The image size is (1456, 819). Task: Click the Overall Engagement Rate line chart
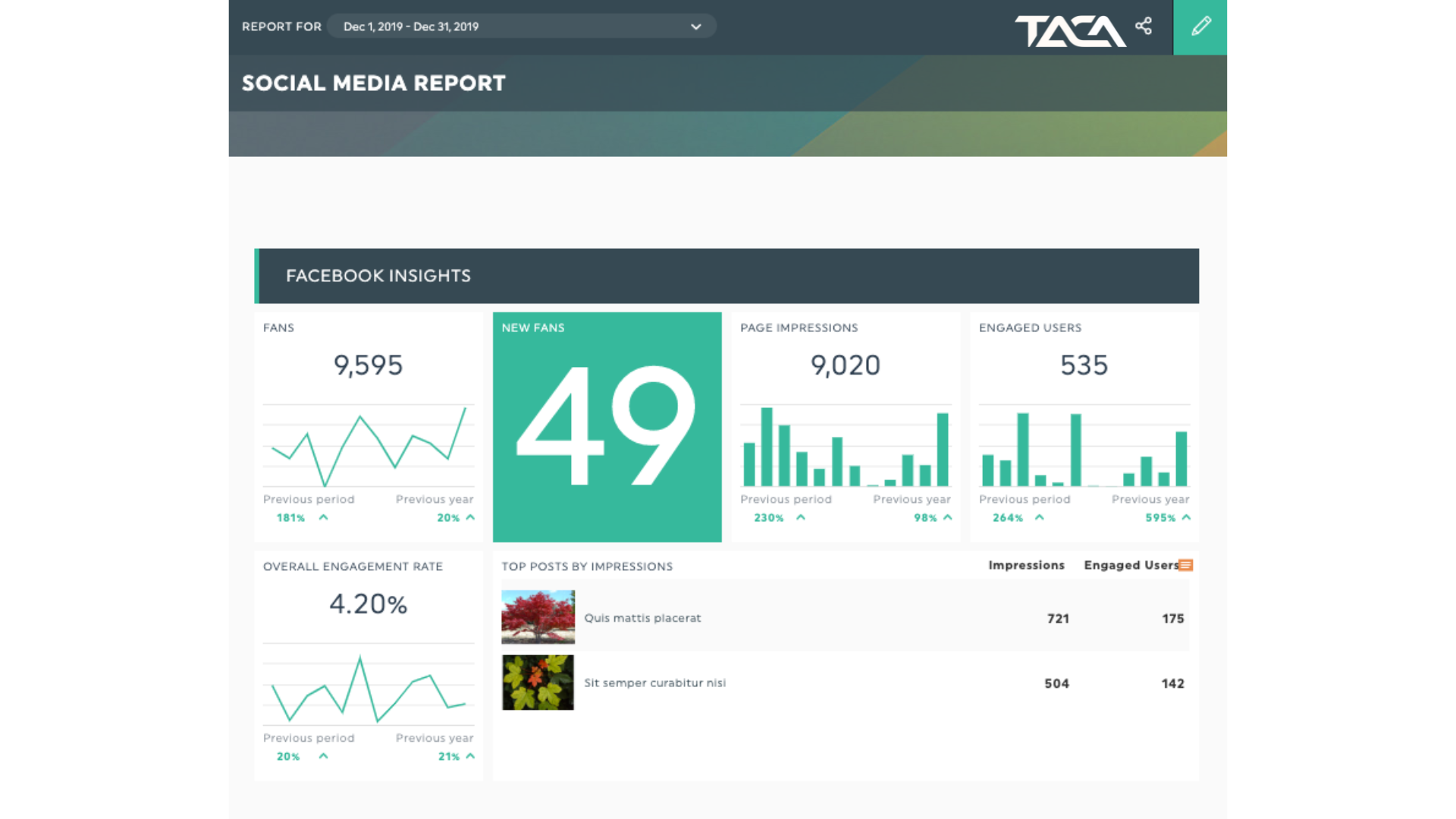(x=369, y=685)
